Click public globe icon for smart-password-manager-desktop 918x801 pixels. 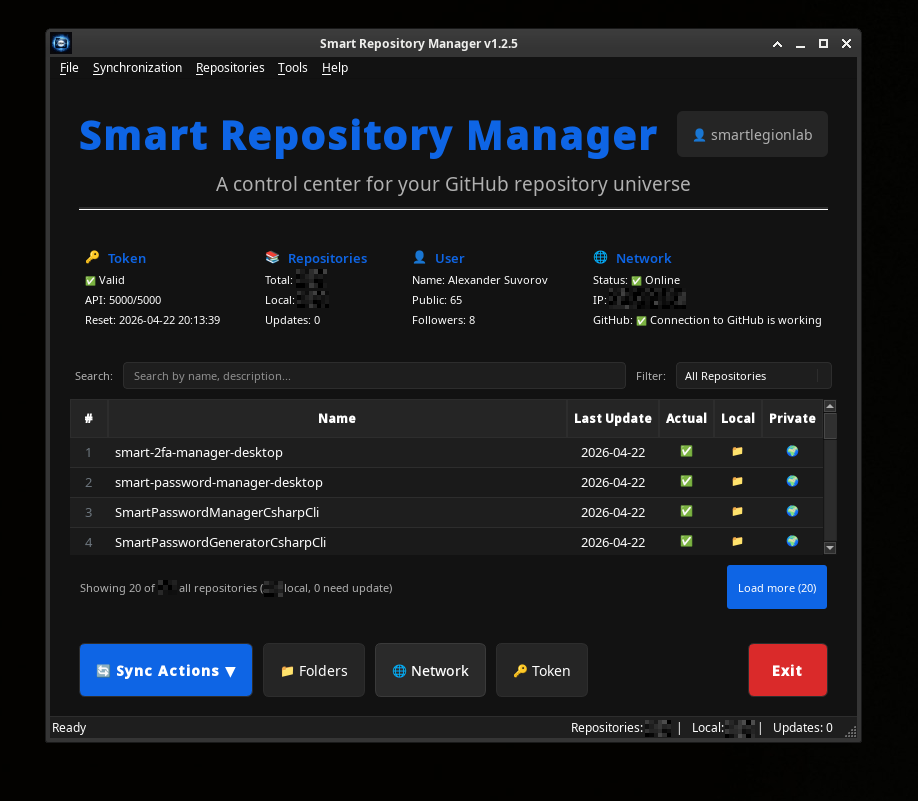[x=792, y=481]
